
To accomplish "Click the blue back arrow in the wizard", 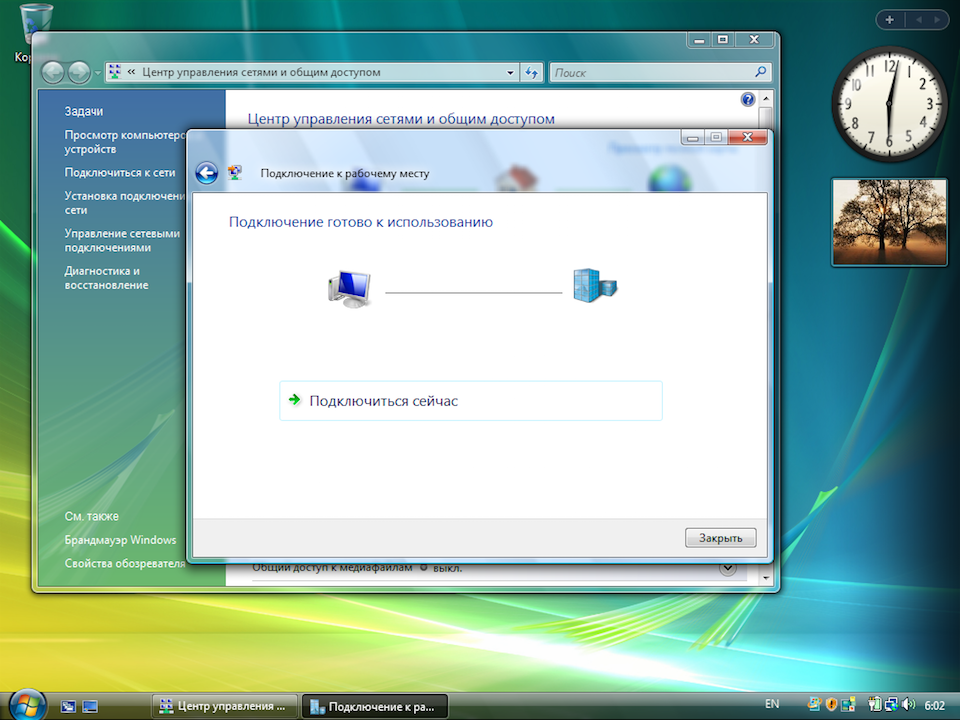I will coord(207,173).
